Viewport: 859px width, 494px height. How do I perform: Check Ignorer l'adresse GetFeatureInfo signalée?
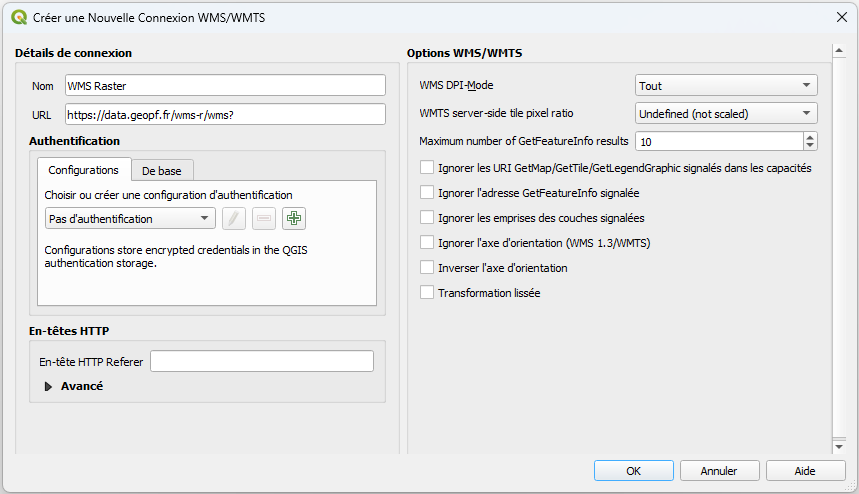(427, 193)
